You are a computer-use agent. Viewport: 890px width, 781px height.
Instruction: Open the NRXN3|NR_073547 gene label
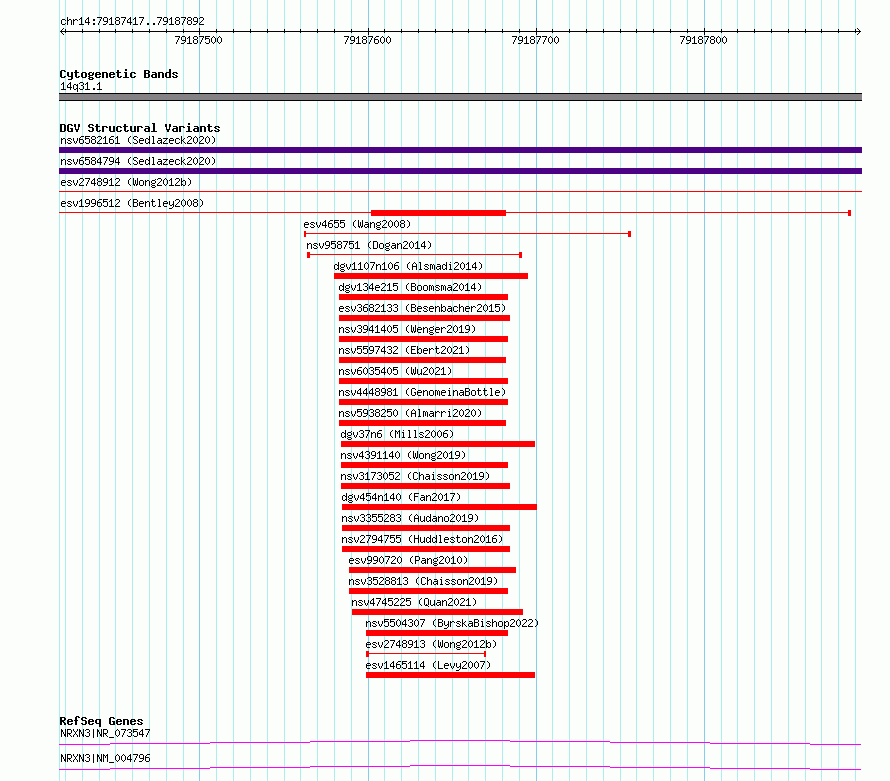tap(105, 733)
